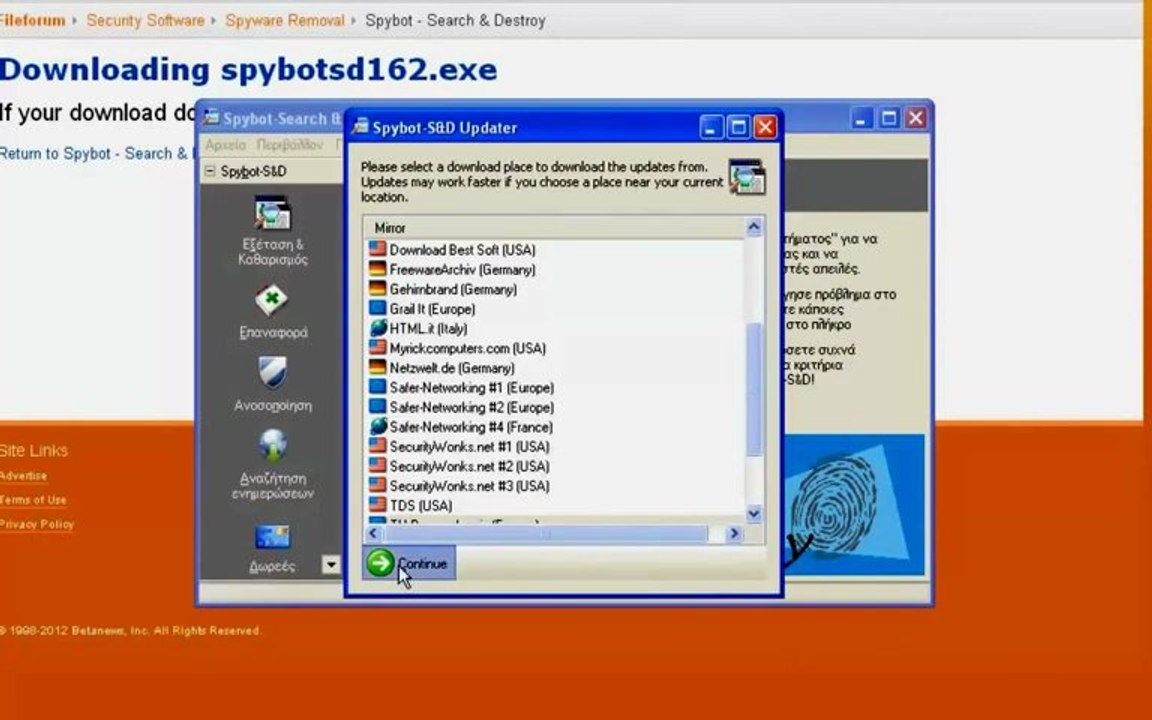1152x720 pixels.
Task: Open Terms of Use link
Action: (x=33, y=500)
